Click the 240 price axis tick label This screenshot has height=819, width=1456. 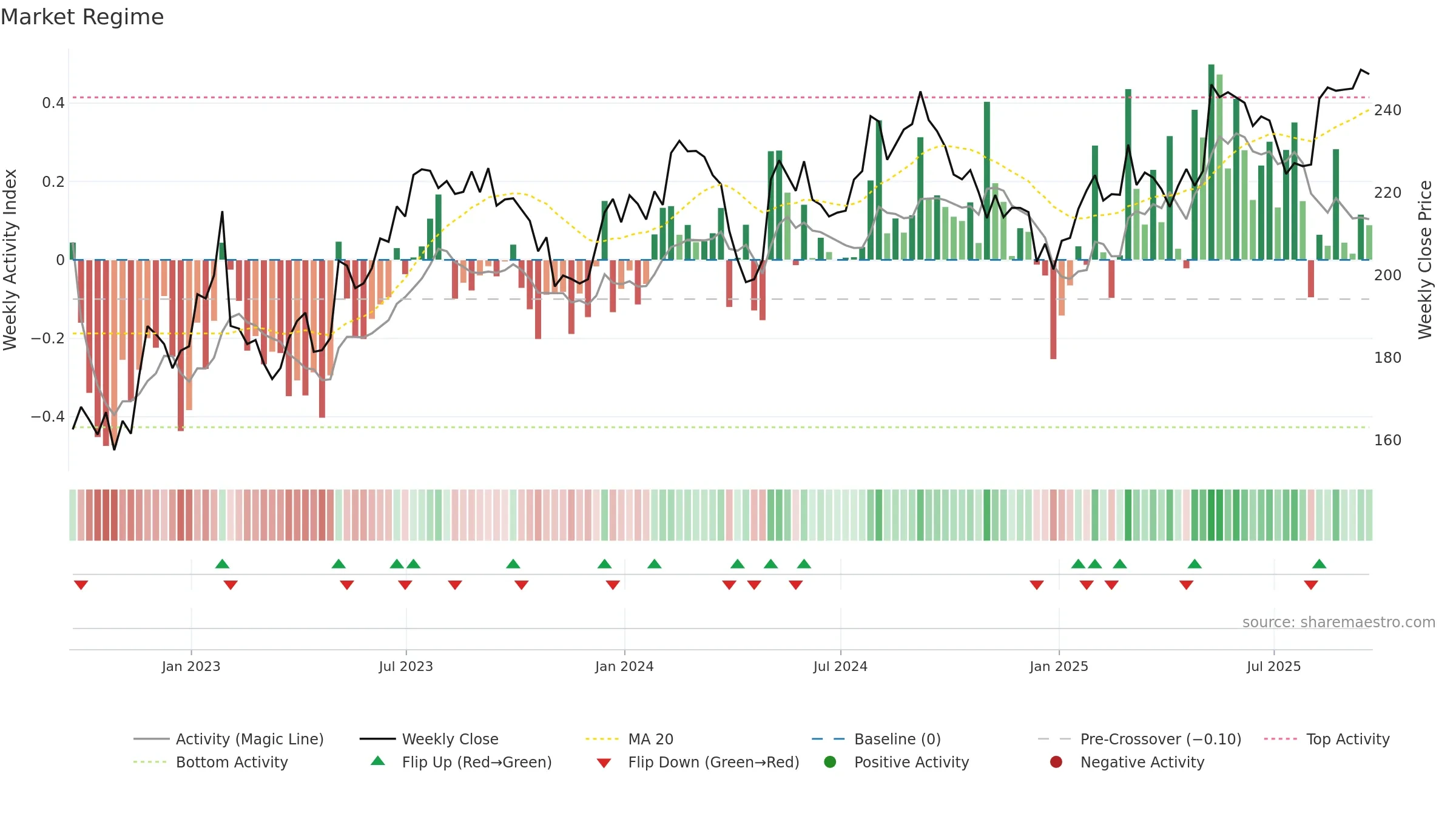pyautogui.click(x=1387, y=110)
